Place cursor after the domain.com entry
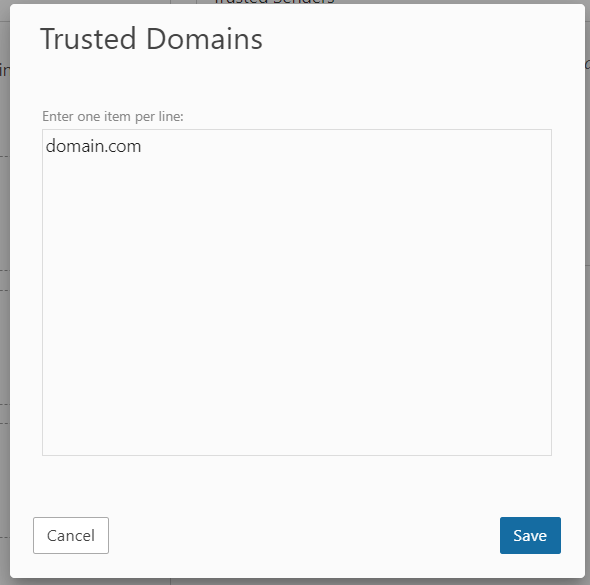 [x=142, y=146]
